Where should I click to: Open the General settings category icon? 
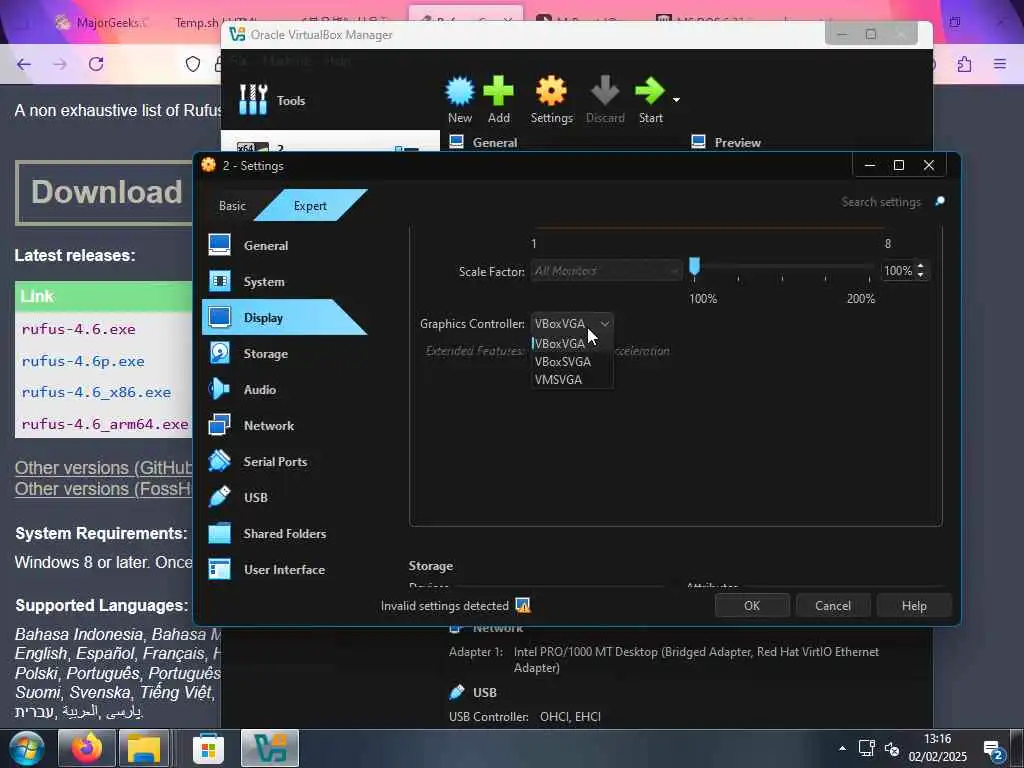coord(219,245)
